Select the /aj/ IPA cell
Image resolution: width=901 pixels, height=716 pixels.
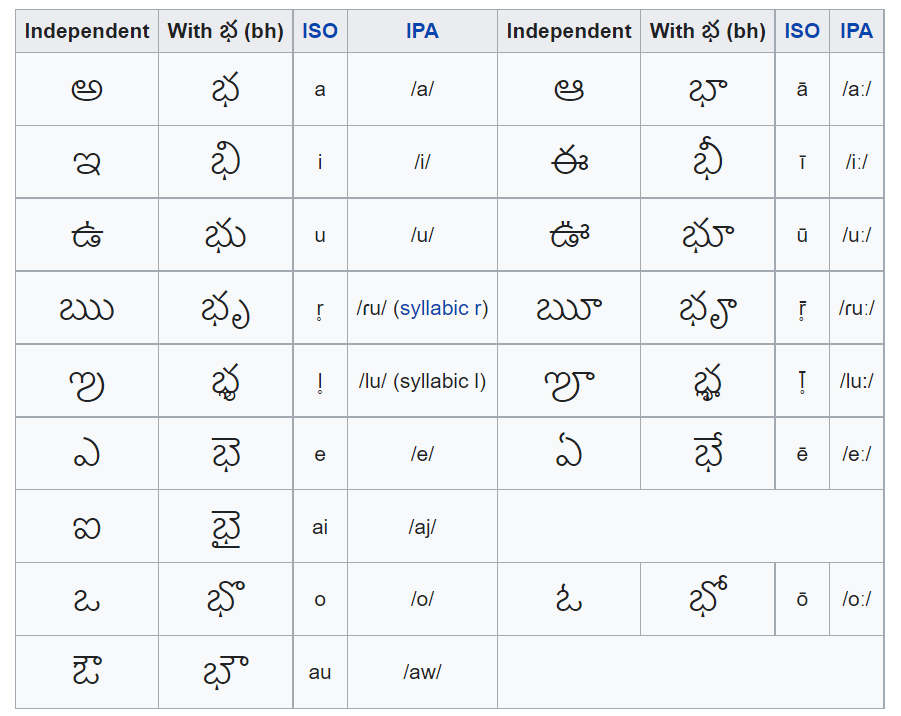coord(422,527)
